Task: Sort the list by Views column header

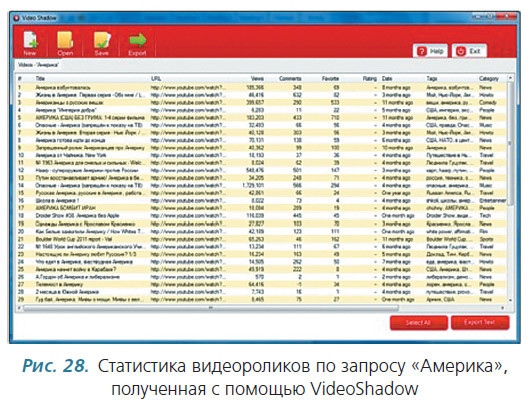Action: click(257, 79)
